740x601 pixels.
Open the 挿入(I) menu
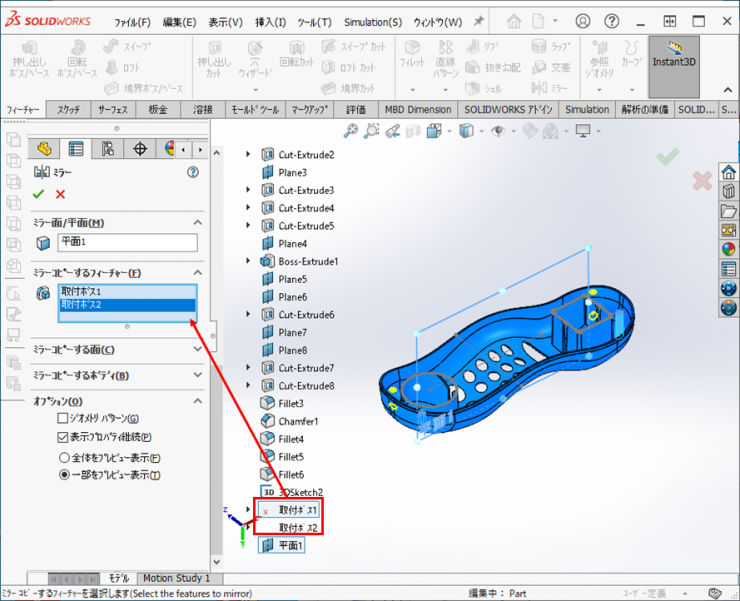(x=270, y=22)
